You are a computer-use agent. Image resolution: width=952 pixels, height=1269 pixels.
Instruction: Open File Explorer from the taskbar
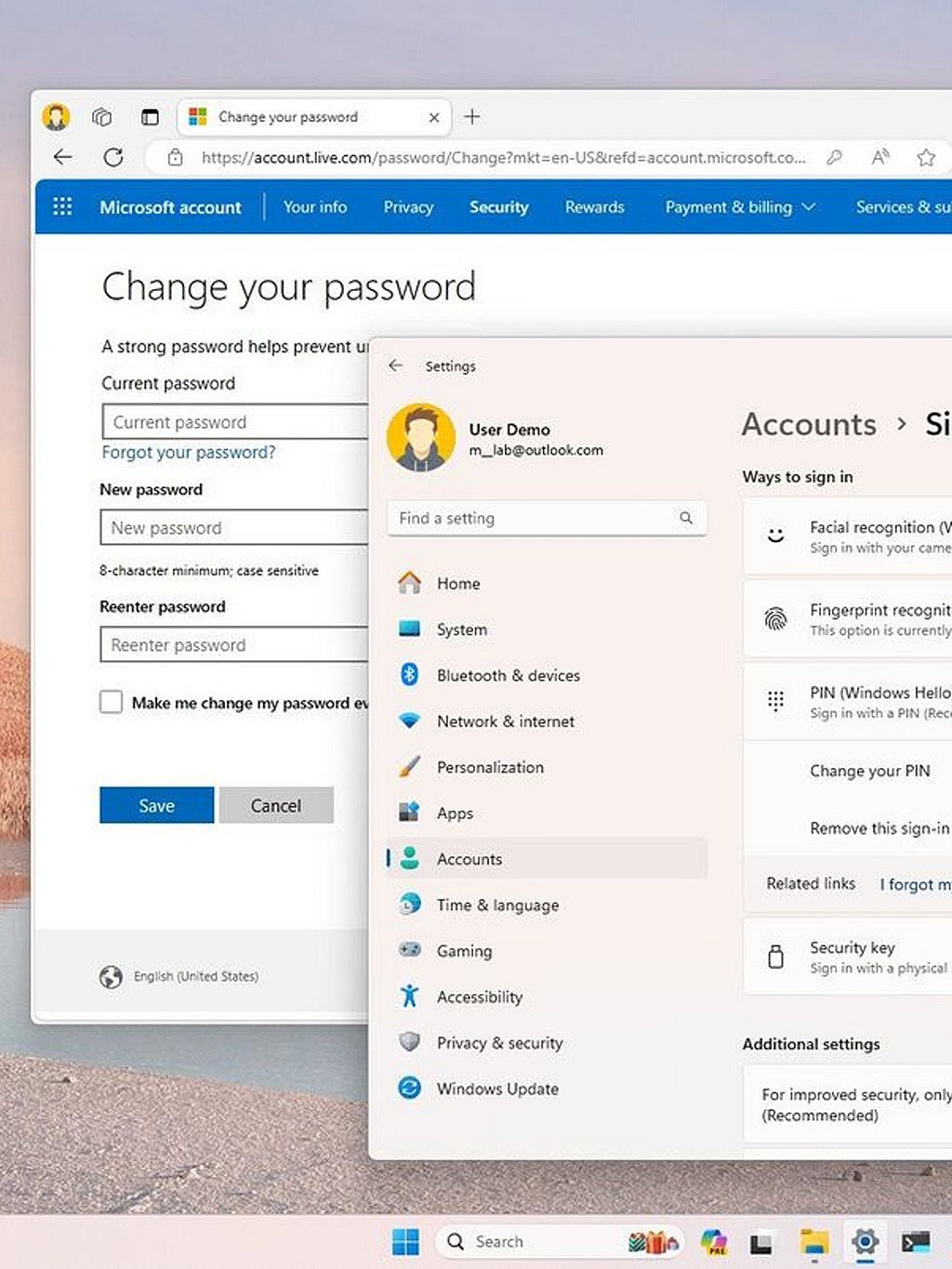point(814,1241)
